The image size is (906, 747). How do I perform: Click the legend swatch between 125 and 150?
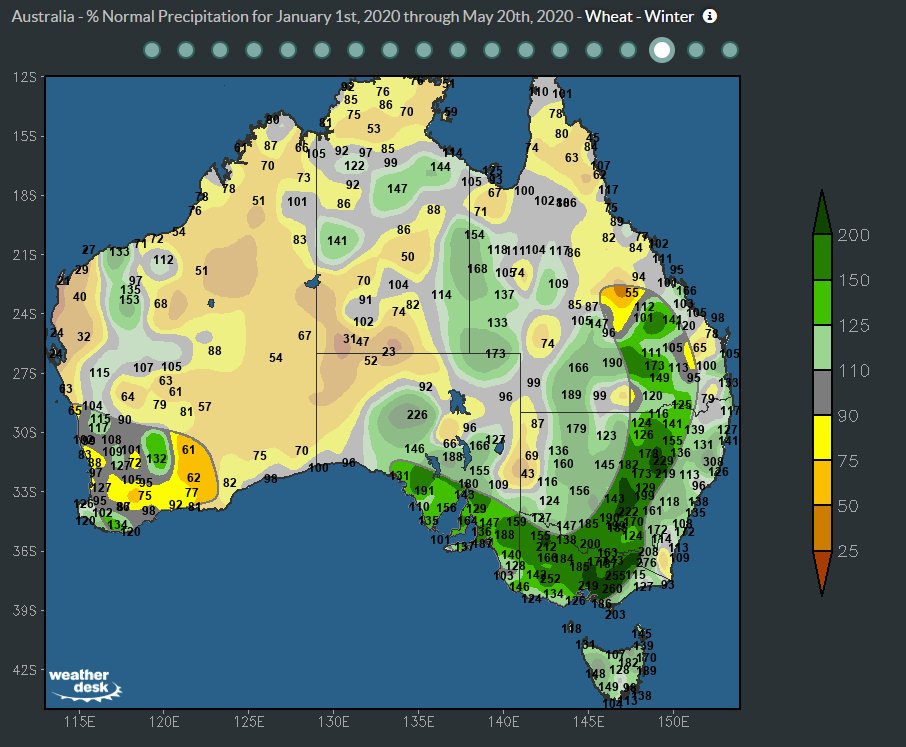coord(822,302)
